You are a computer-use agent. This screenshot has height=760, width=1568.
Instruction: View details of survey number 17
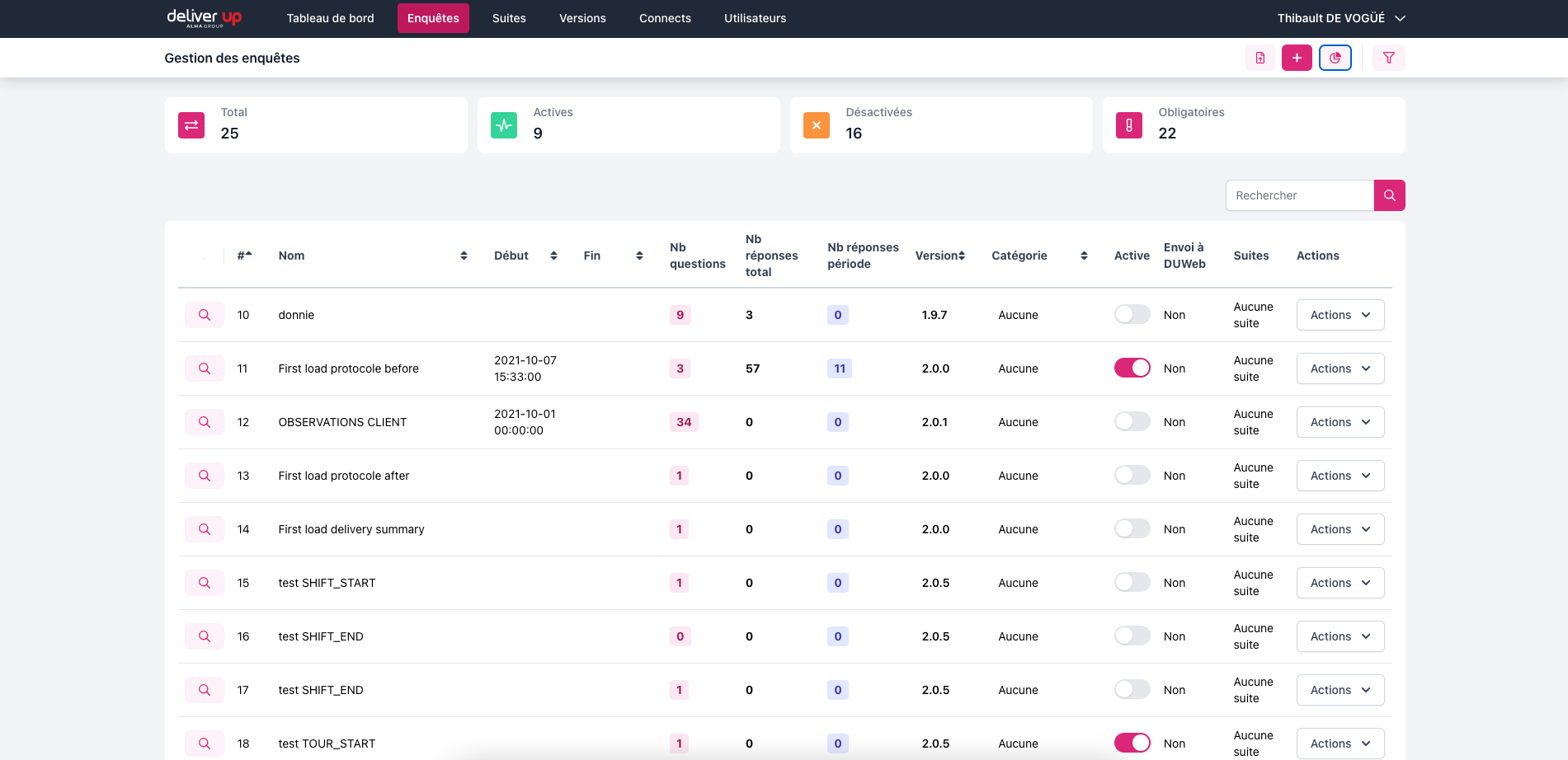(205, 690)
